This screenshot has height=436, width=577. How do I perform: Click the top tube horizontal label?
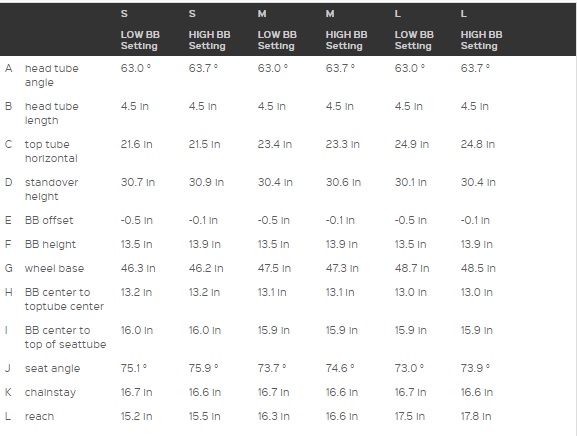pyautogui.click(x=51, y=151)
